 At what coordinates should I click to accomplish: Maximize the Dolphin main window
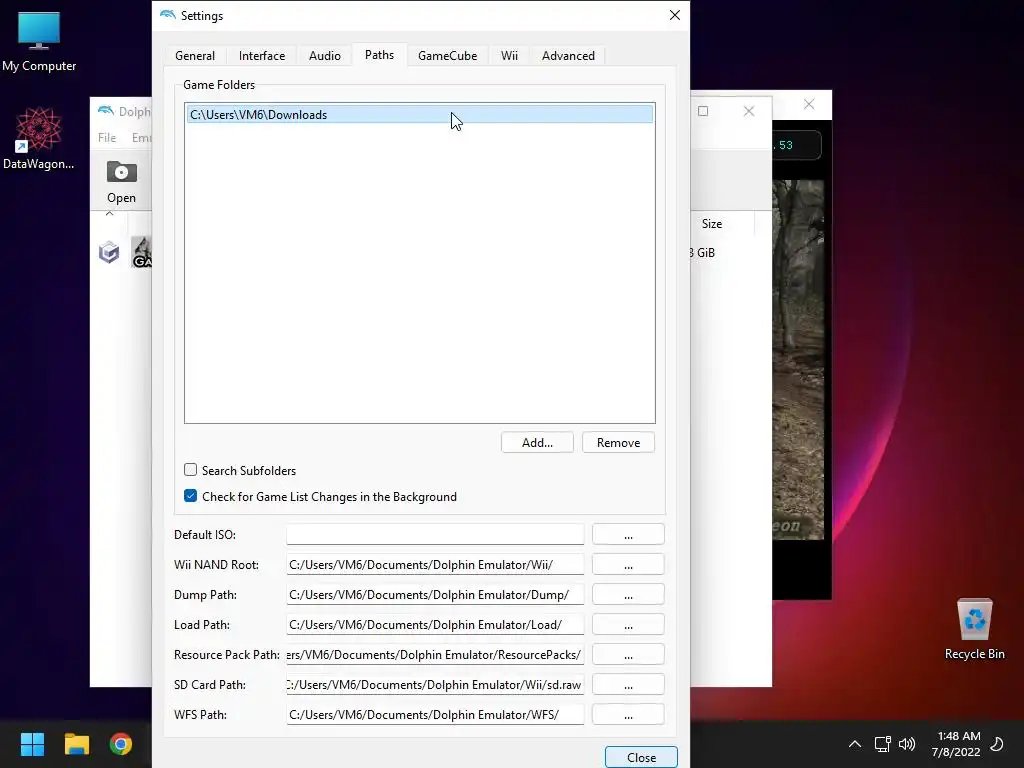[703, 111]
